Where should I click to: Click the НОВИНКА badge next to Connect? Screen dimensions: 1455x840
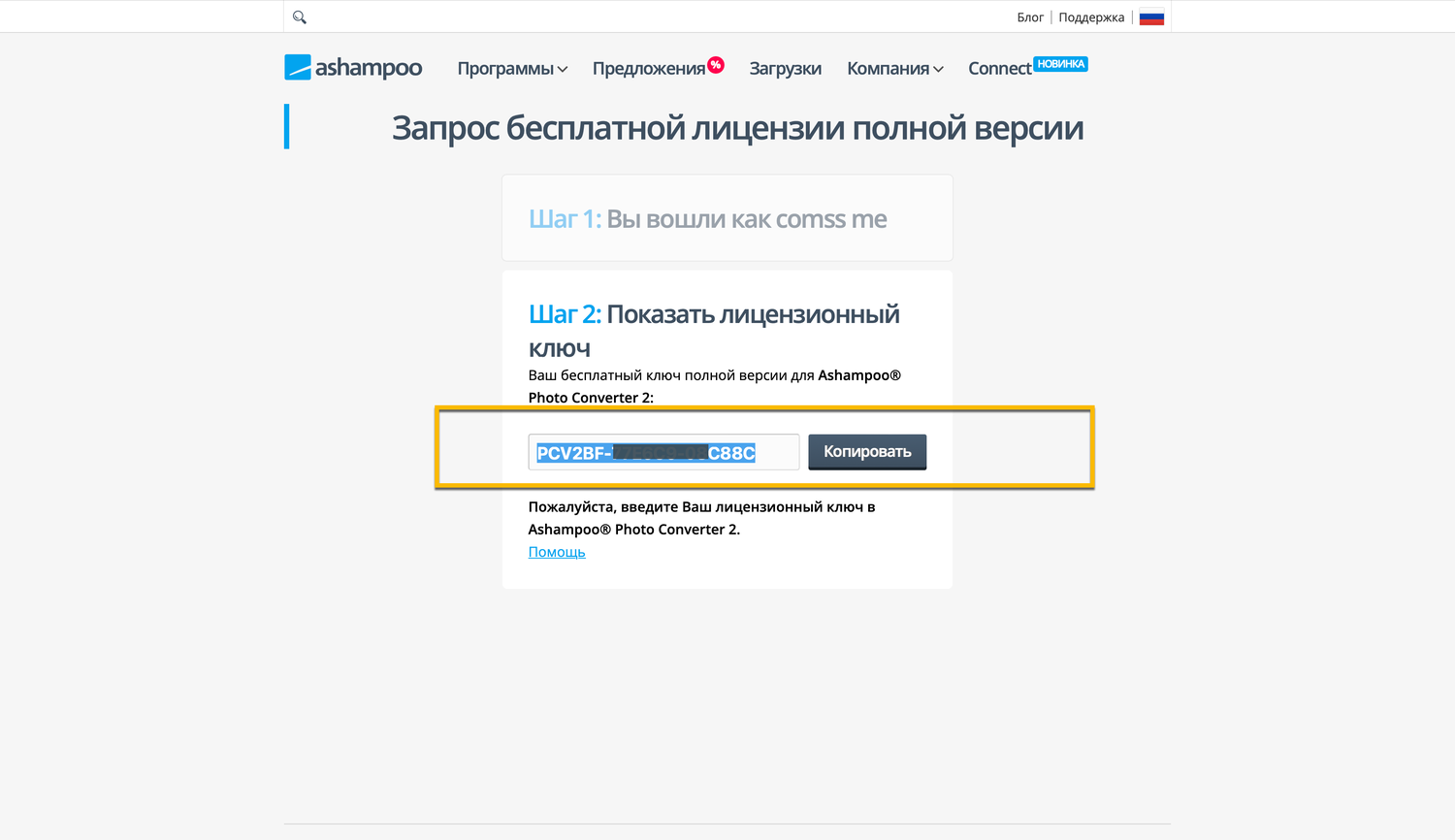click(1061, 64)
